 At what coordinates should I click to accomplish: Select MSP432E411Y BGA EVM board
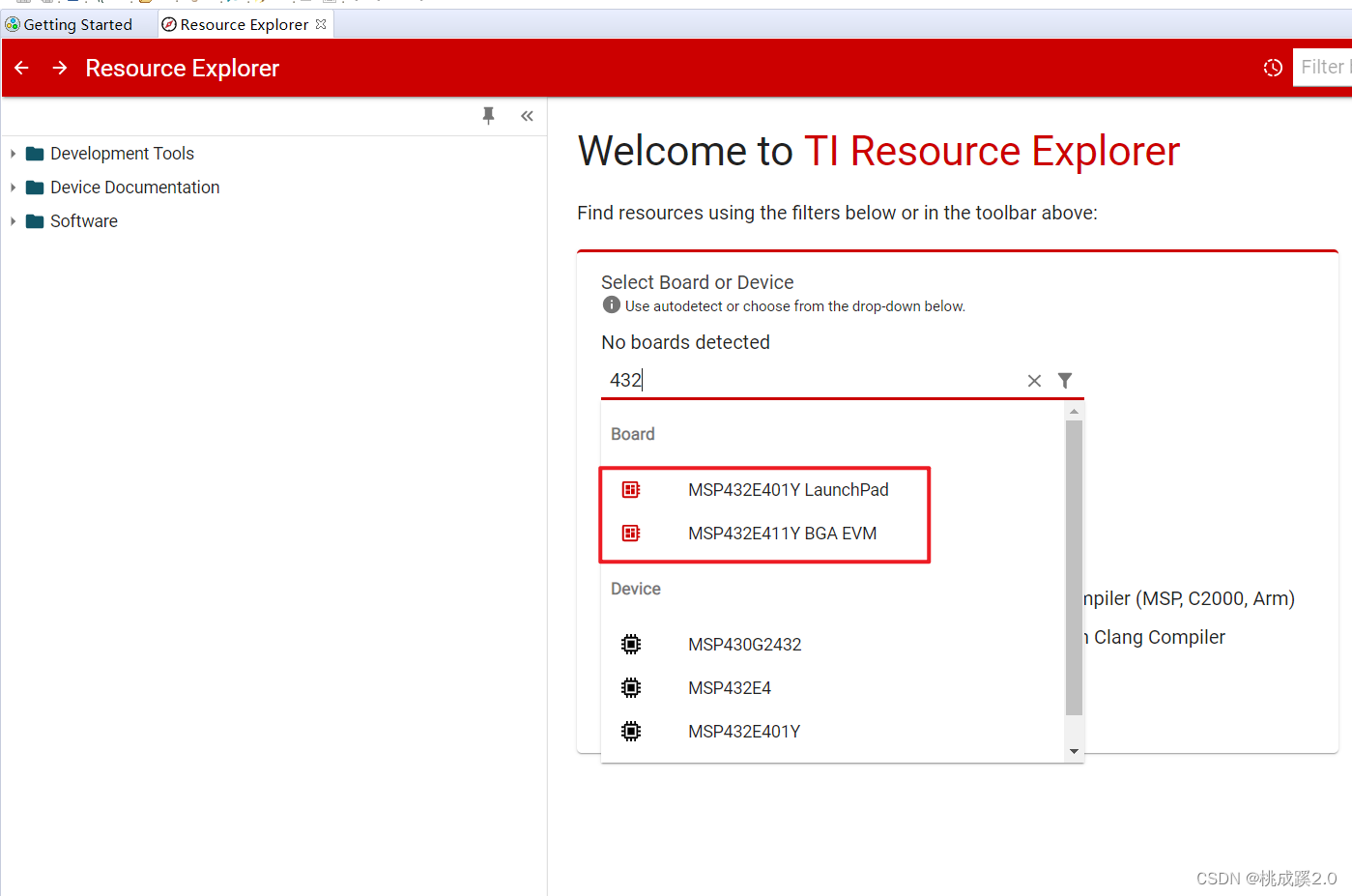coord(782,534)
